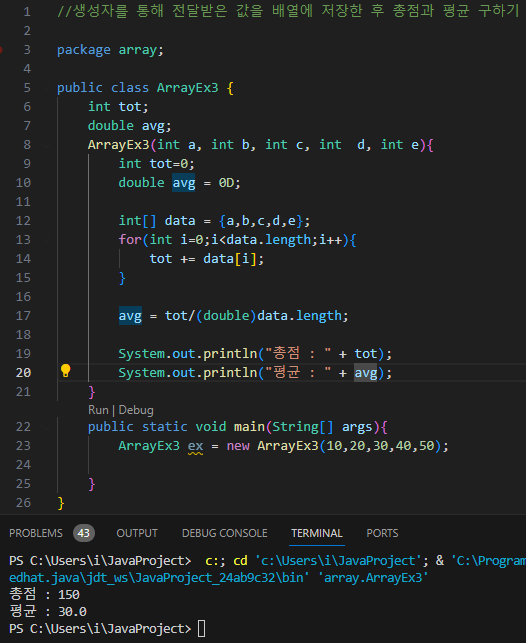Click the 'cd' command in the terminal
Image resolution: width=526 pixels, height=643 pixels.
click(240, 561)
